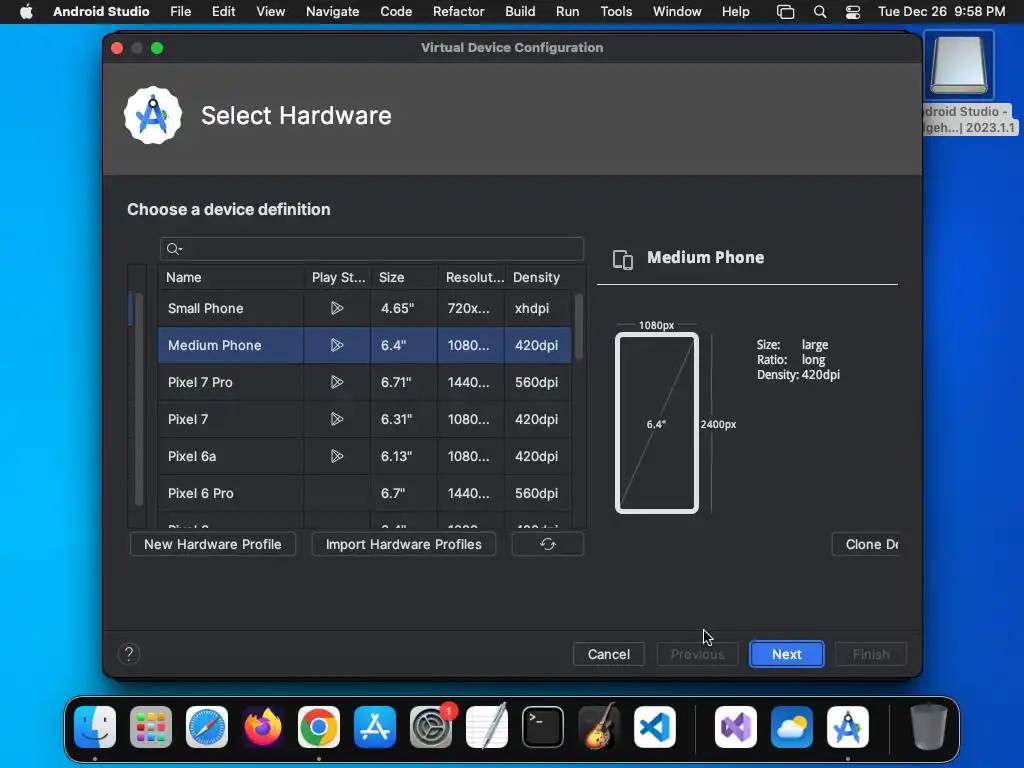The height and width of the screenshot is (768, 1024).
Task: Click the Android Studio logo in the dialog header
Action: pyautogui.click(x=153, y=116)
